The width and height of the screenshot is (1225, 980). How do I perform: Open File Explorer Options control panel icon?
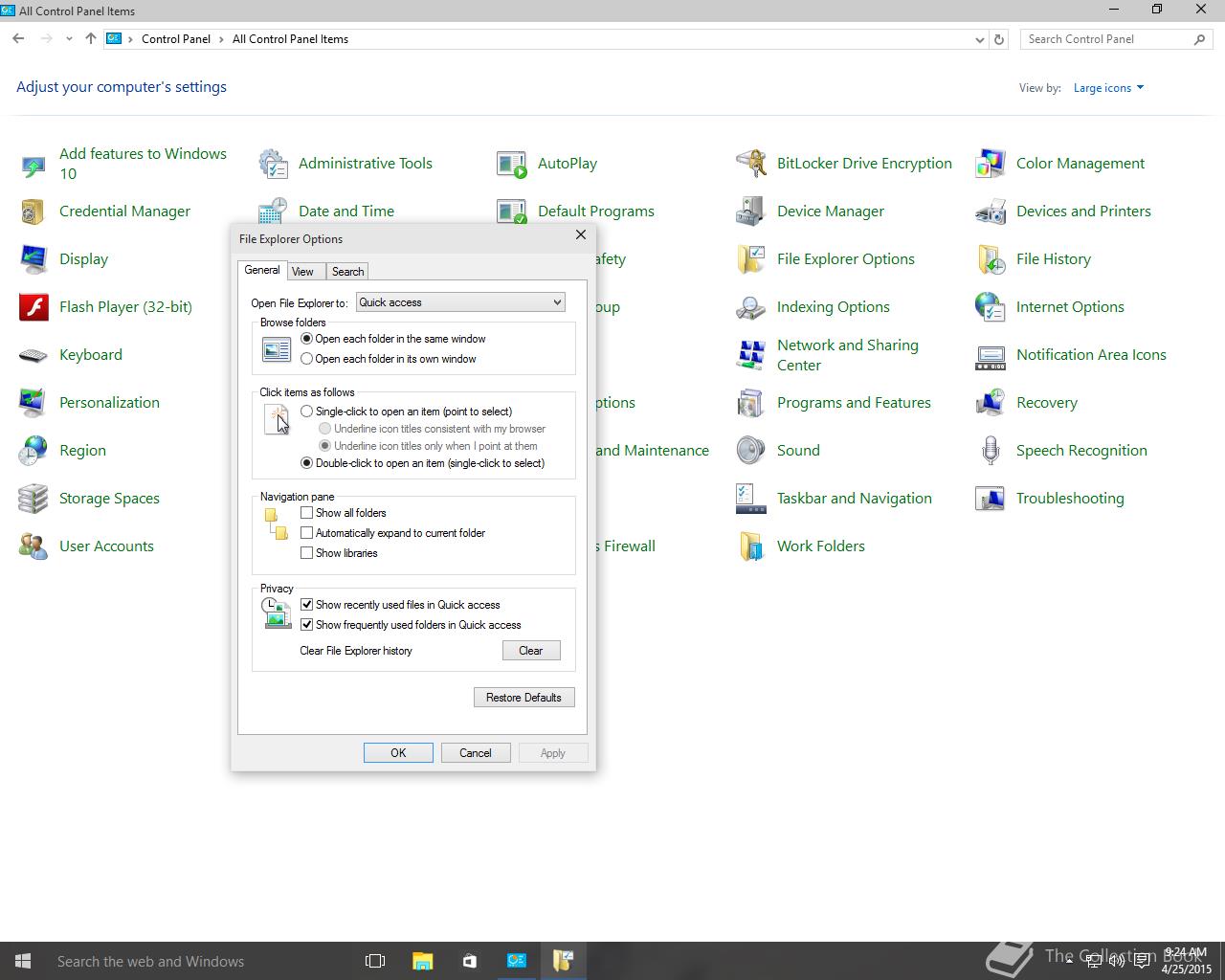point(751,259)
